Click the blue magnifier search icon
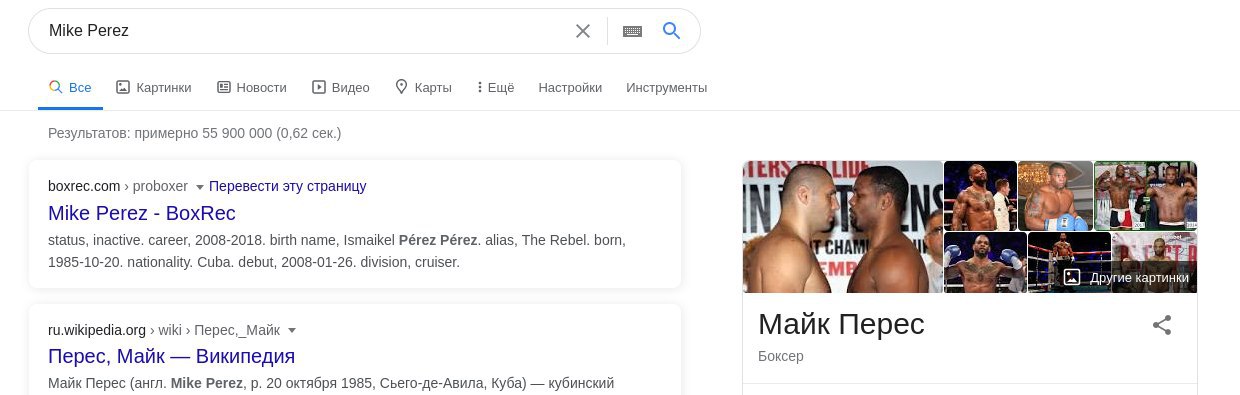Screen dimensions: 1240x395 click(x=672, y=31)
